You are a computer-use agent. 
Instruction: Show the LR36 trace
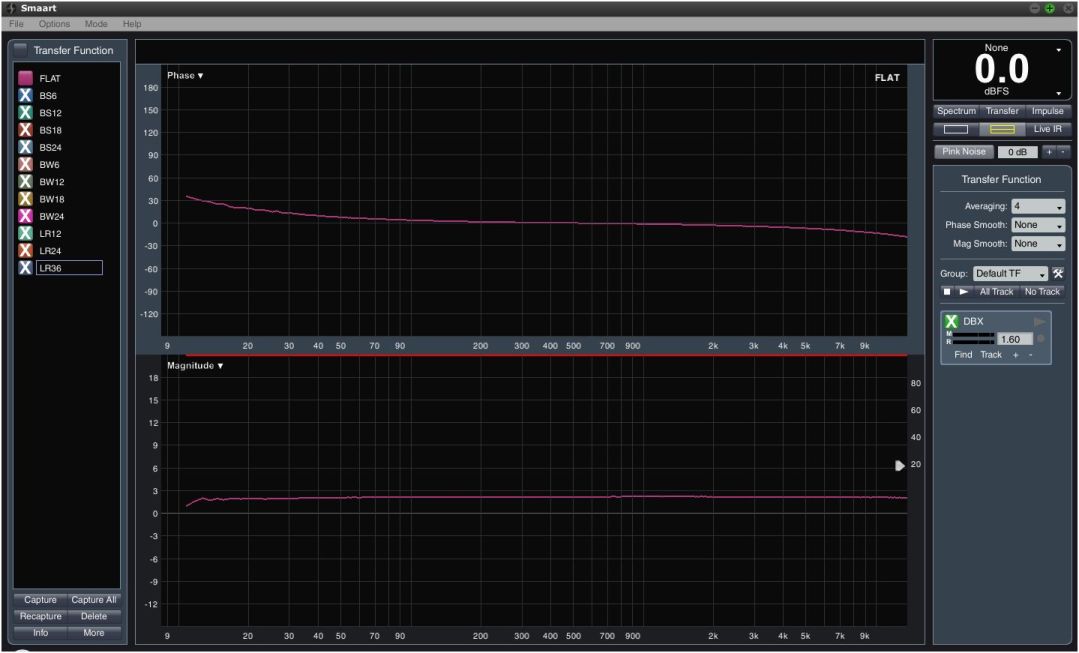(25, 268)
